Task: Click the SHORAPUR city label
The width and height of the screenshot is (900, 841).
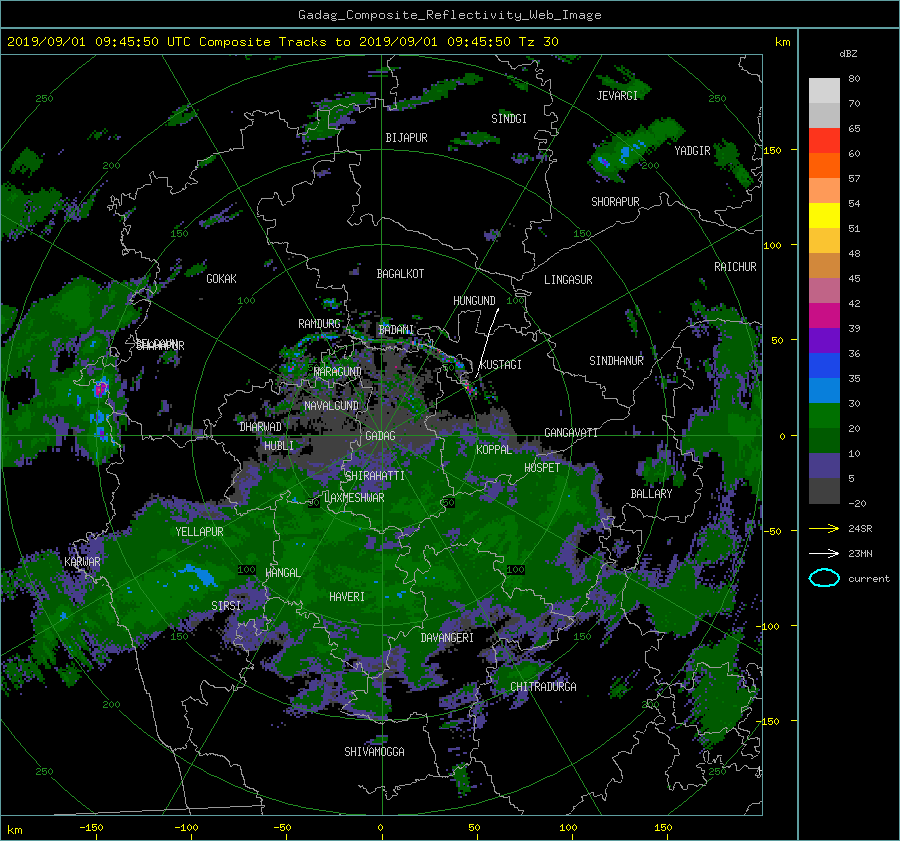Action: pos(615,202)
